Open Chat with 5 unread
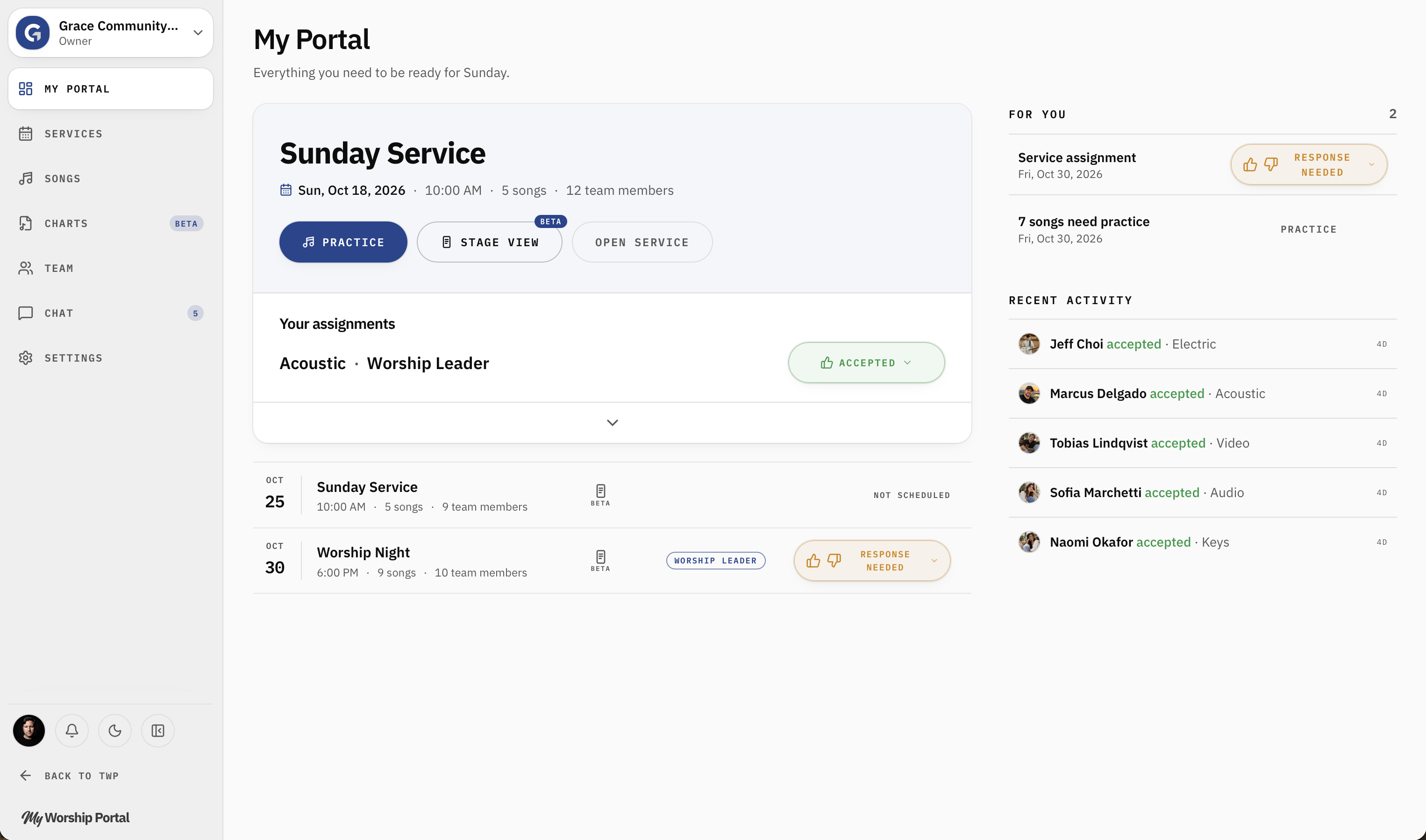 pyautogui.click(x=110, y=313)
